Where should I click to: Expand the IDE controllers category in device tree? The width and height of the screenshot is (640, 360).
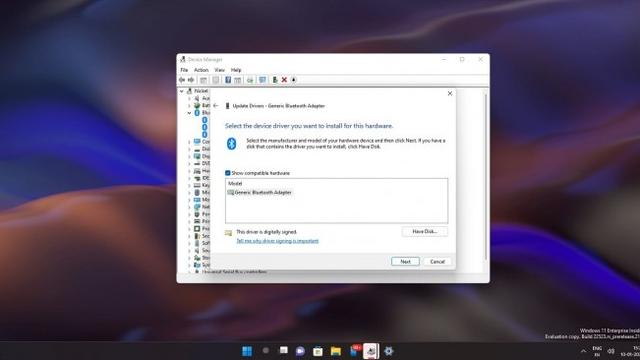(x=189, y=178)
